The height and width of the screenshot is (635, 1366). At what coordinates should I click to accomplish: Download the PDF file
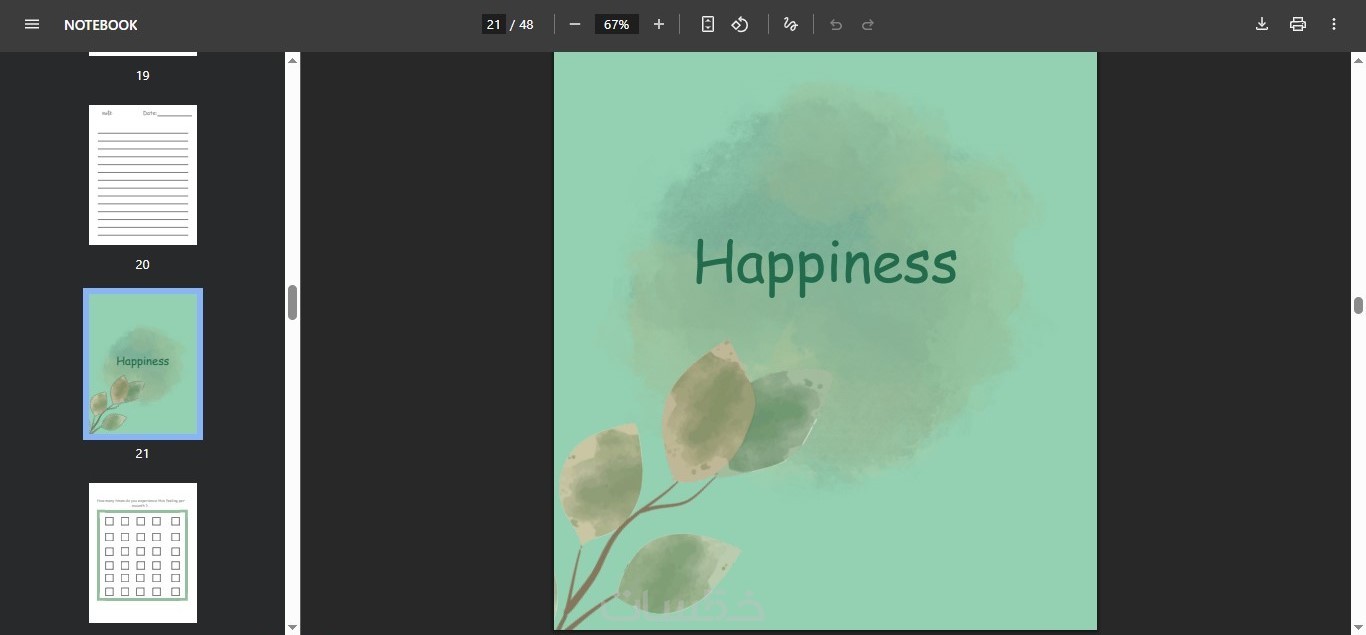tap(1262, 24)
